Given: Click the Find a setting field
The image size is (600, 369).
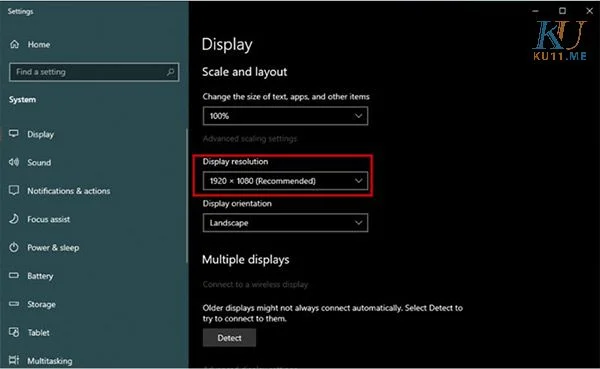Looking at the screenshot, I should click(x=94, y=72).
